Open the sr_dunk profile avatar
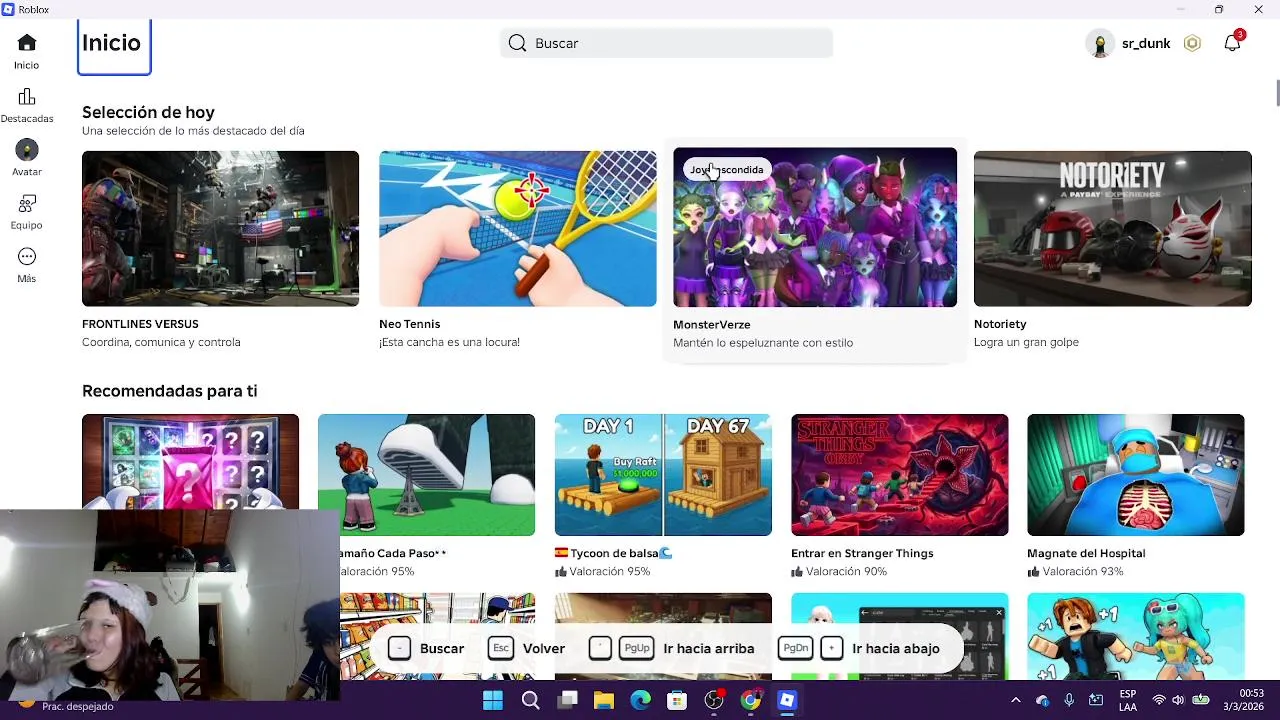The height and width of the screenshot is (720, 1280). pyautogui.click(x=1100, y=44)
